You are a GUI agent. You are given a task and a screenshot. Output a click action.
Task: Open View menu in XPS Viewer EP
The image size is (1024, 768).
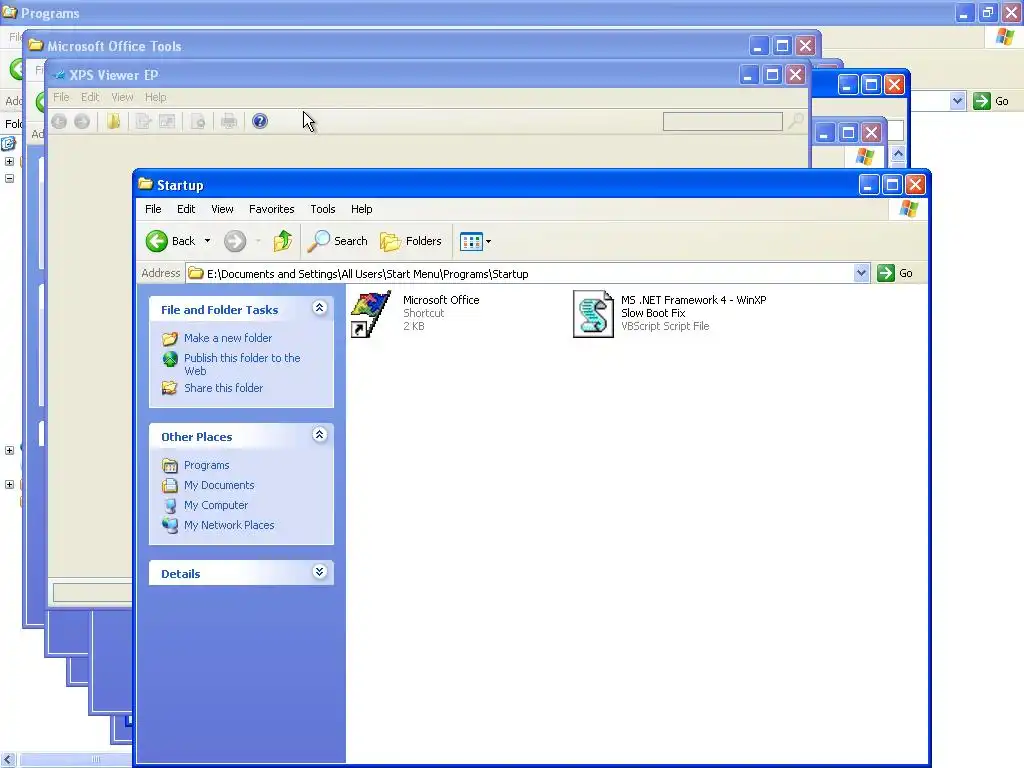point(122,97)
